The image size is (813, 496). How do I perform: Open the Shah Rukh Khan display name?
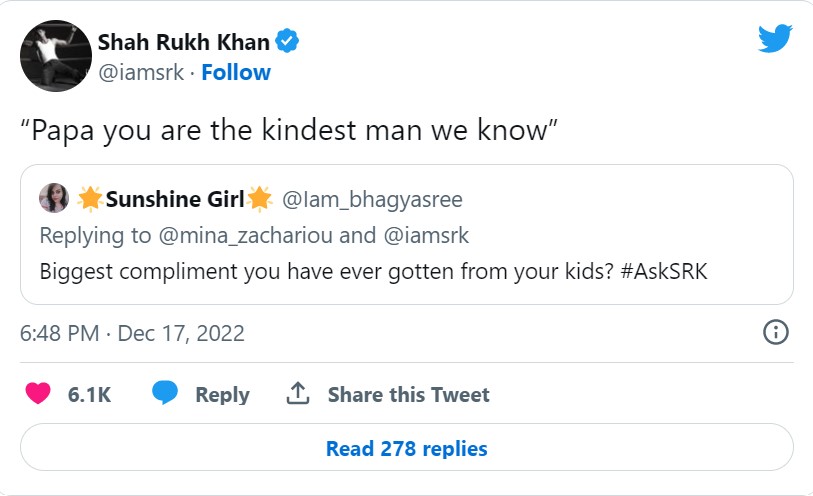(184, 42)
